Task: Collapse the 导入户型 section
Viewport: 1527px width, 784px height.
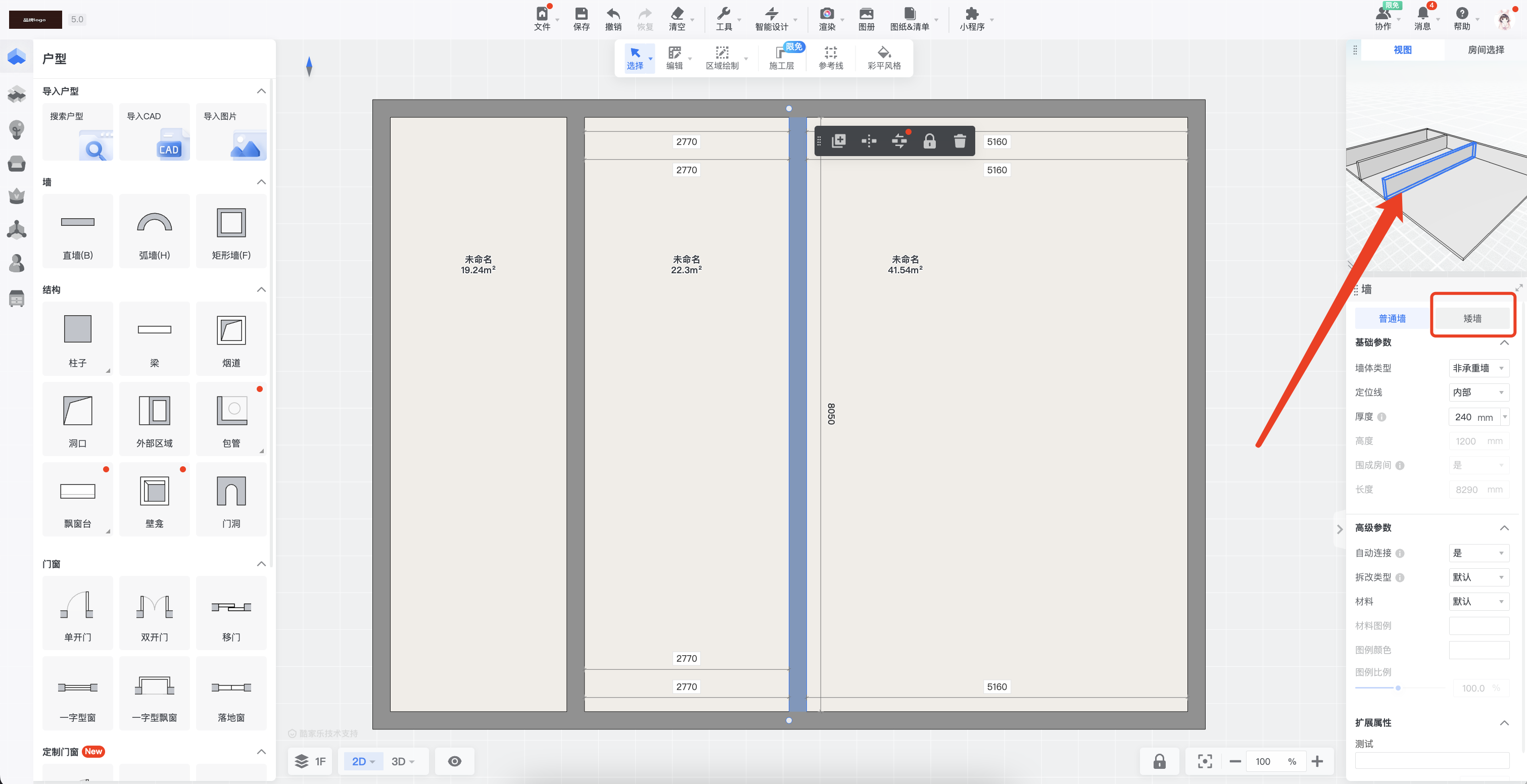Action: pyautogui.click(x=261, y=91)
